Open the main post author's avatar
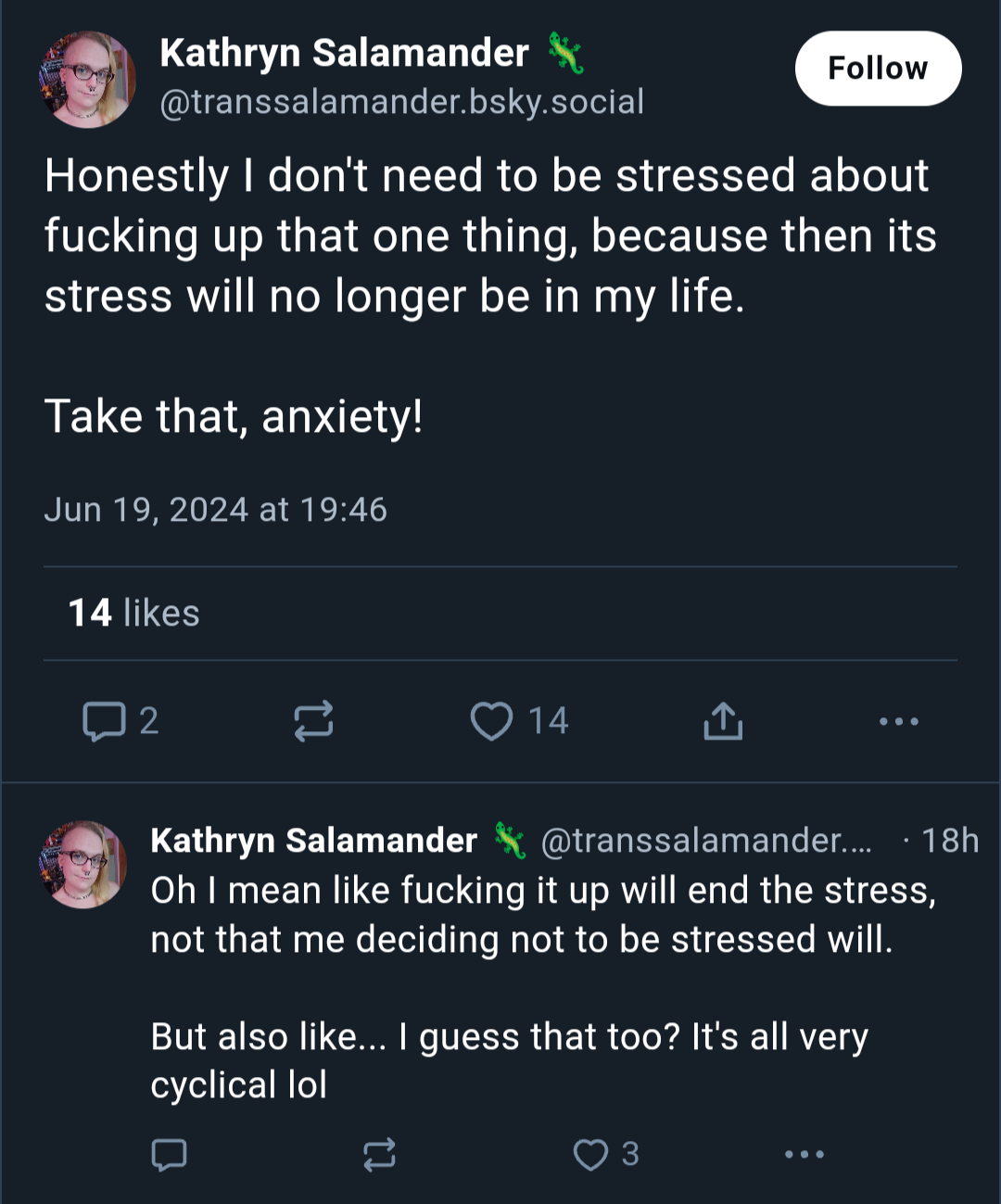The height and width of the screenshot is (1204, 1001). click(87, 80)
